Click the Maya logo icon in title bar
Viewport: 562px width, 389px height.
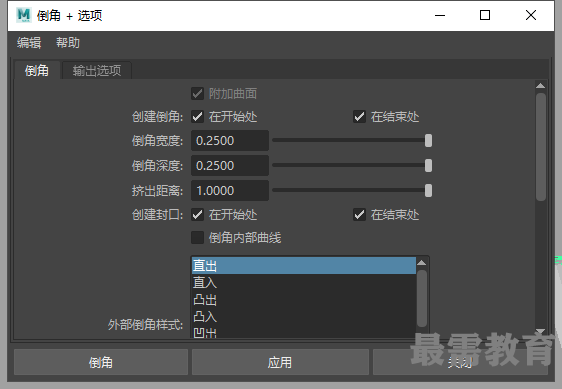[24, 15]
